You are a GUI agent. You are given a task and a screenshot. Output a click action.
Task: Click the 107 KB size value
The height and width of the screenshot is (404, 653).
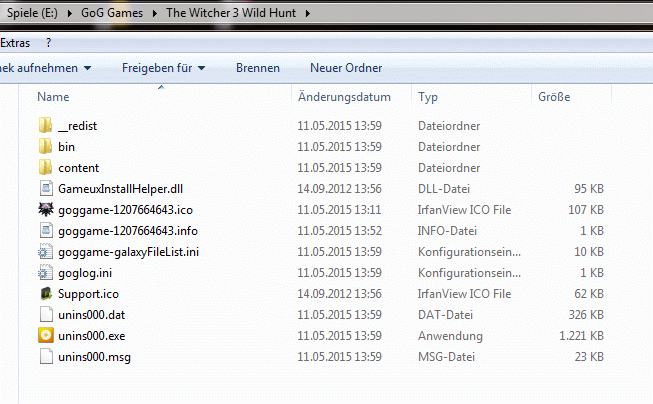pyautogui.click(x=586, y=209)
